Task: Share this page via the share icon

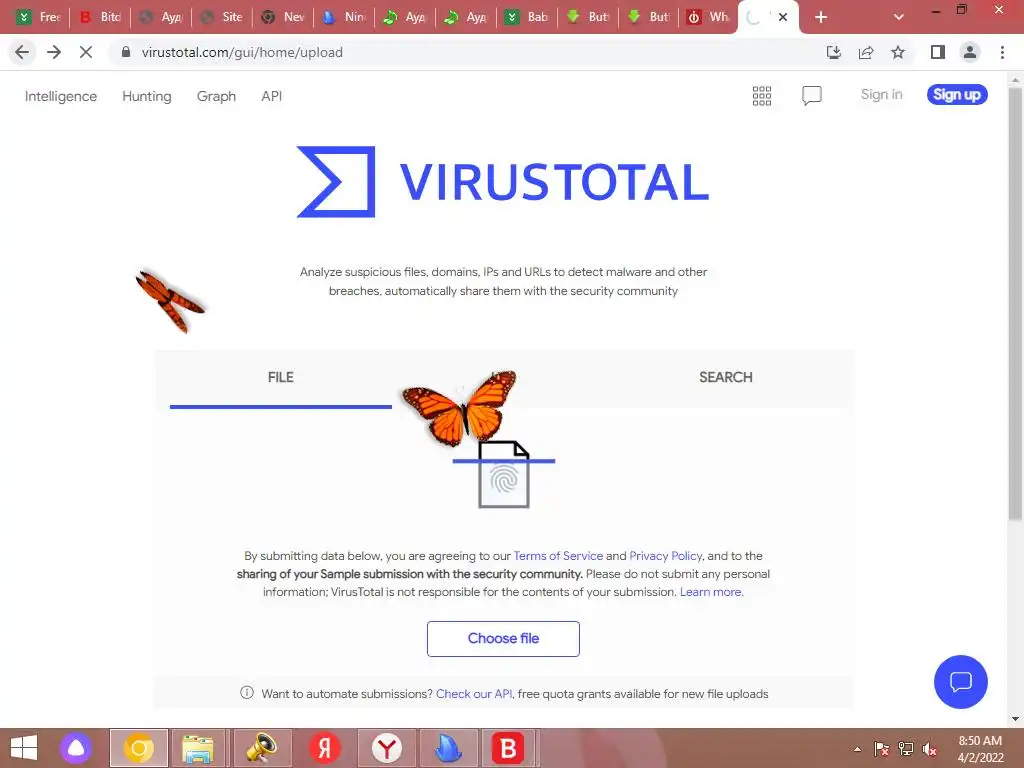Action: (866, 52)
